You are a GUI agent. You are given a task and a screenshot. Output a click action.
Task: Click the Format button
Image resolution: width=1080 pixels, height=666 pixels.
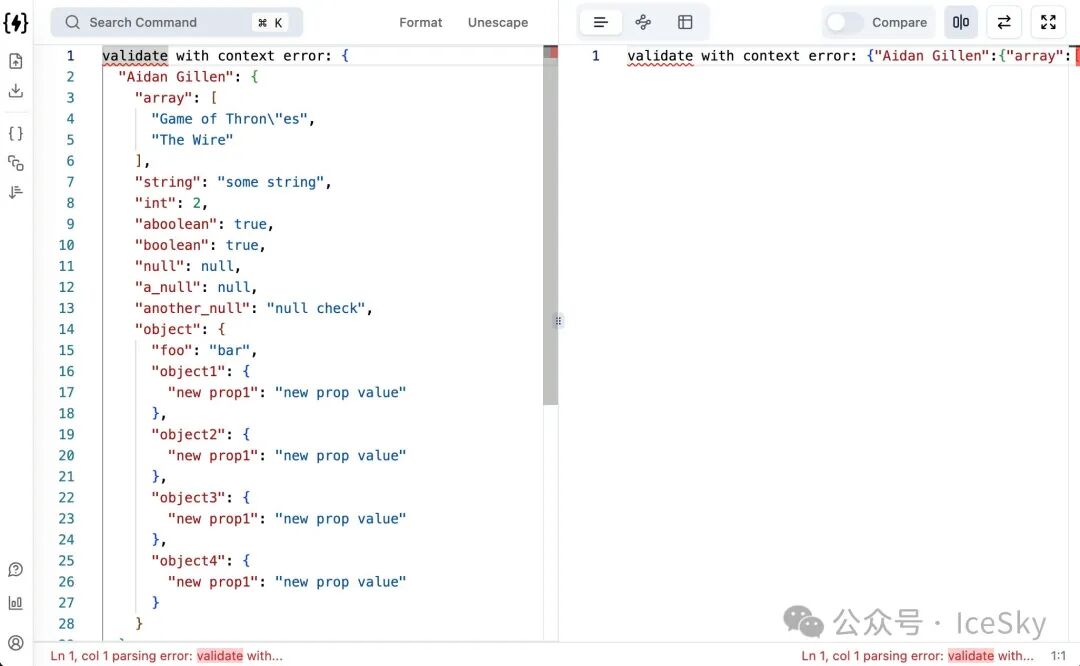point(421,22)
